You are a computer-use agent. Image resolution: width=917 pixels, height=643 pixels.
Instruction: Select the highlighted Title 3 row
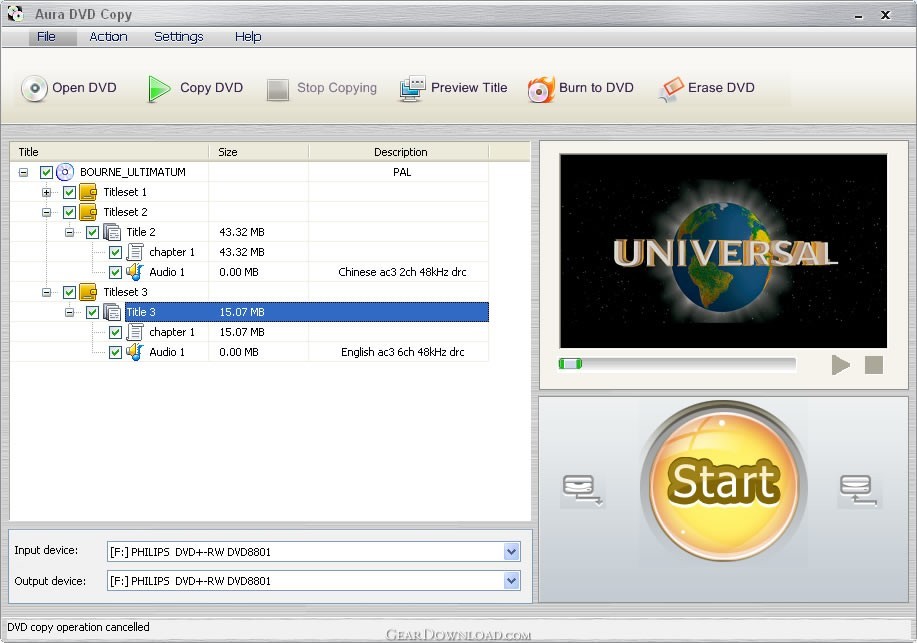pyautogui.click(x=307, y=312)
